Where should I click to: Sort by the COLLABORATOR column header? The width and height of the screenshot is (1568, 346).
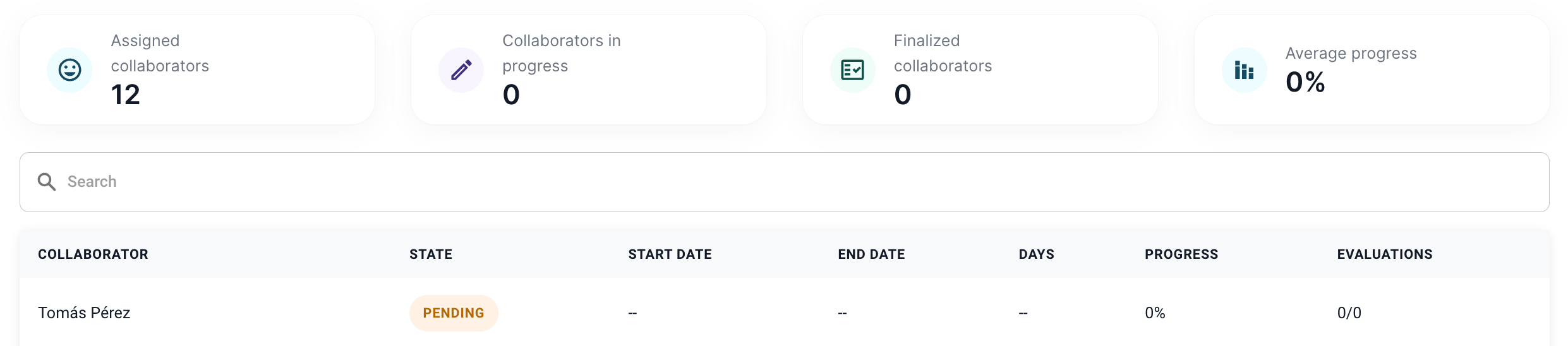point(93,254)
